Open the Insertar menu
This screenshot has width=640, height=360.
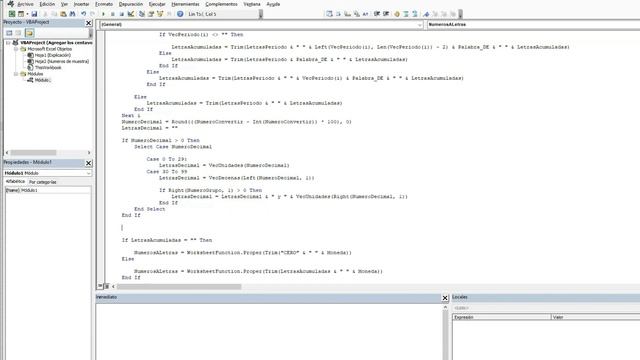click(x=81, y=4)
